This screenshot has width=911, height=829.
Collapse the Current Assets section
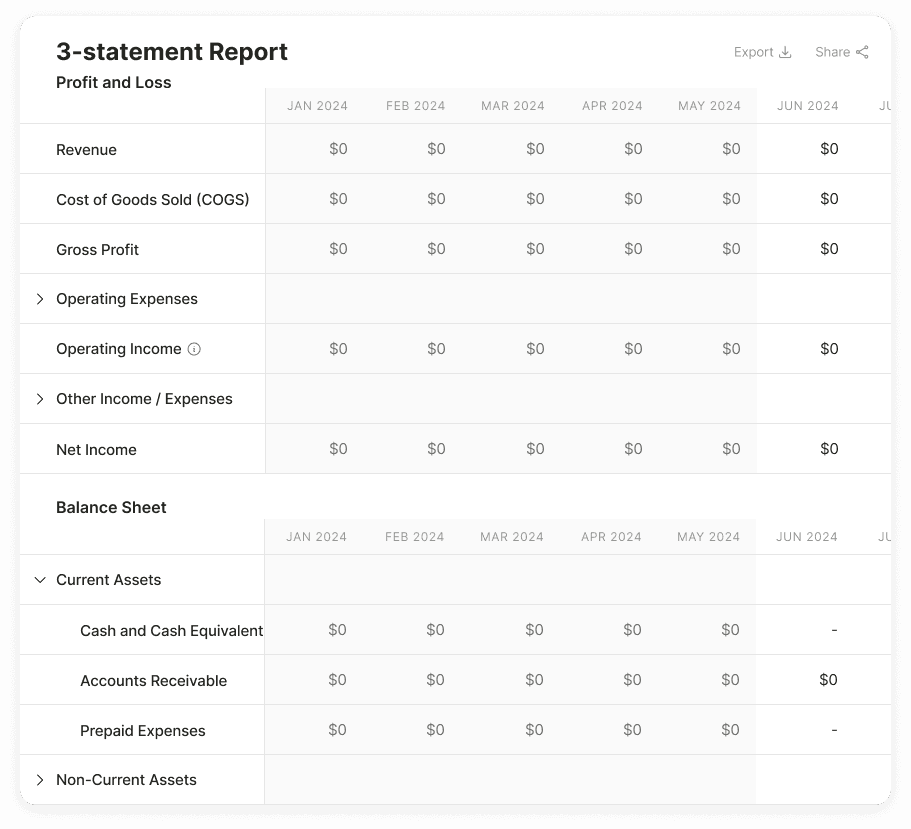(x=40, y=580)
